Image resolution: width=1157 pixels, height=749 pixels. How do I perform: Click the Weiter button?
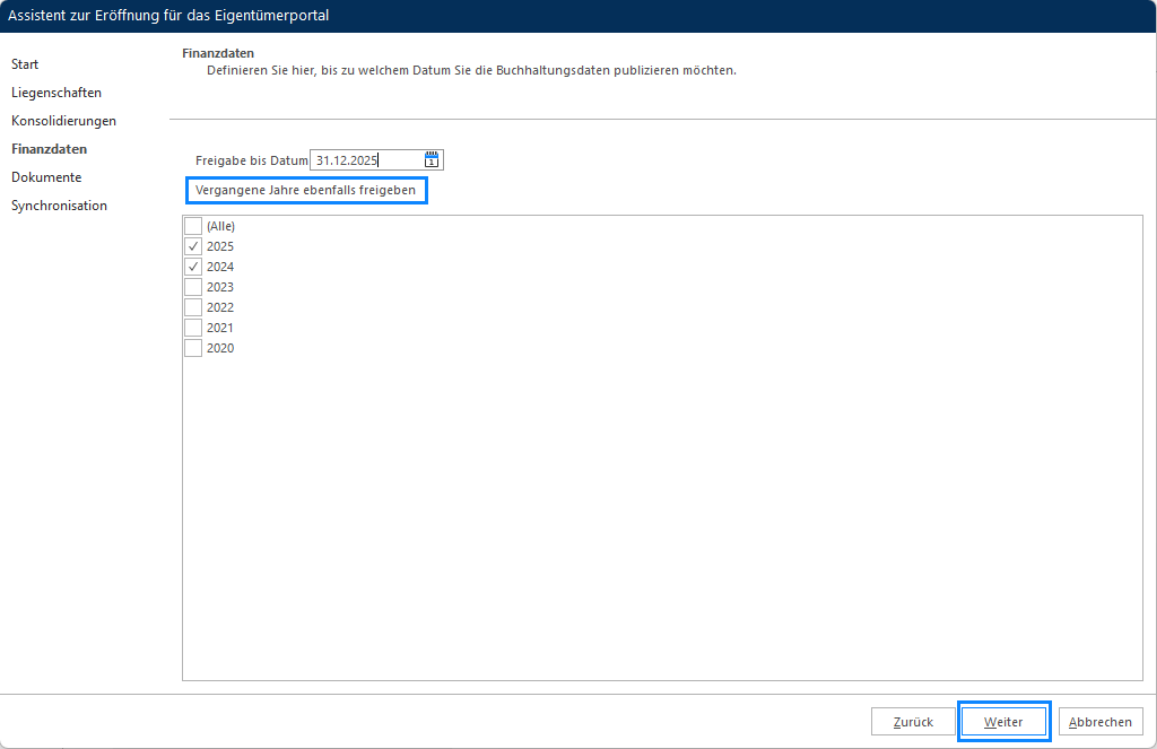pos(1004,722)
